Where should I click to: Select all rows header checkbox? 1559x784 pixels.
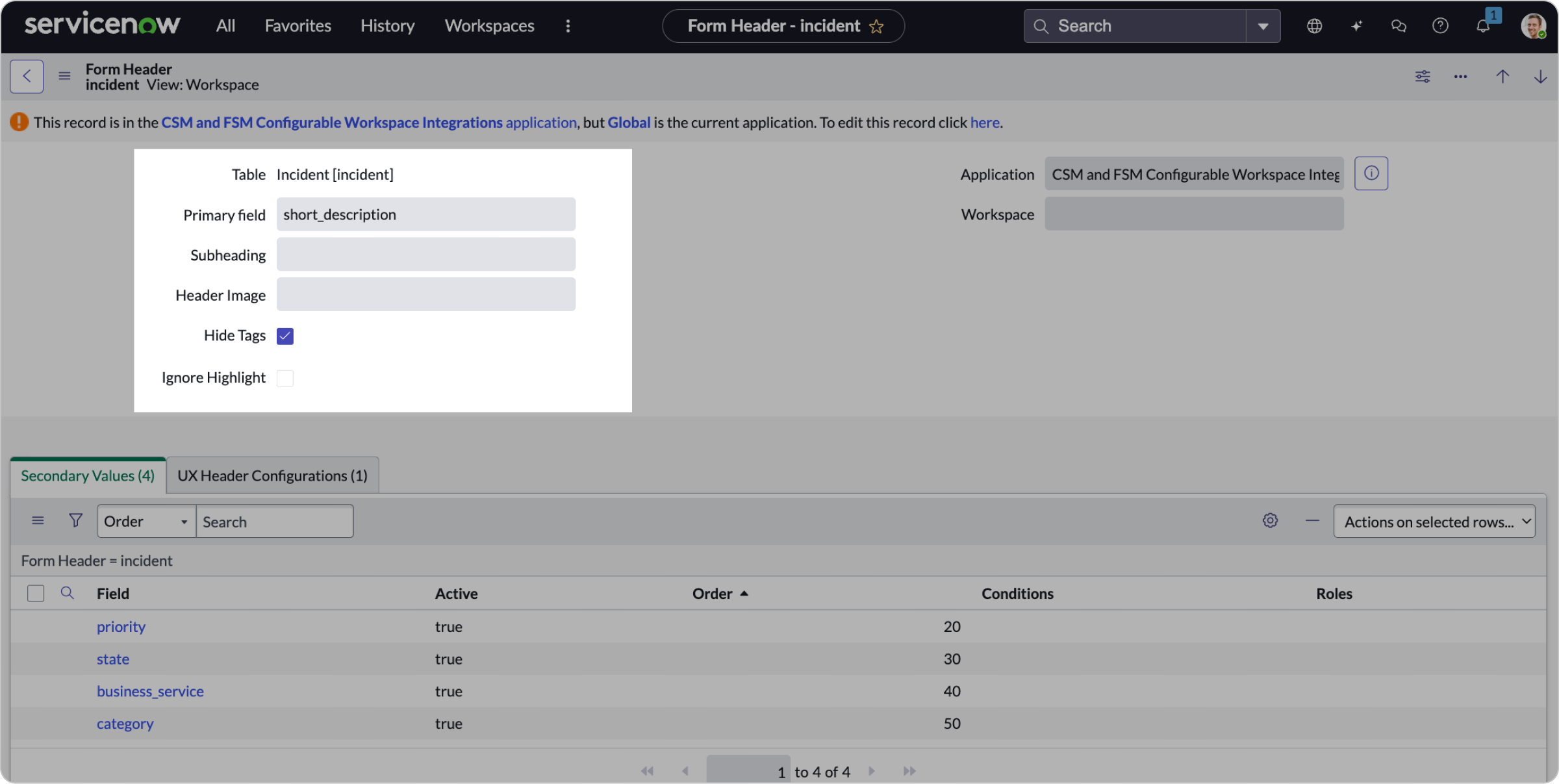point(36,593)
